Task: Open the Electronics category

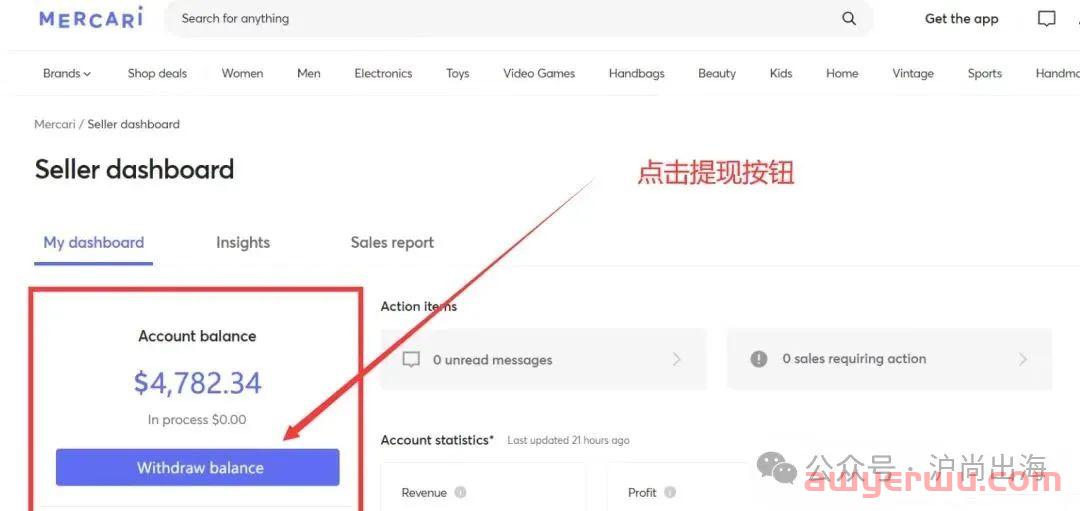Action: click(x=383, y=74)
